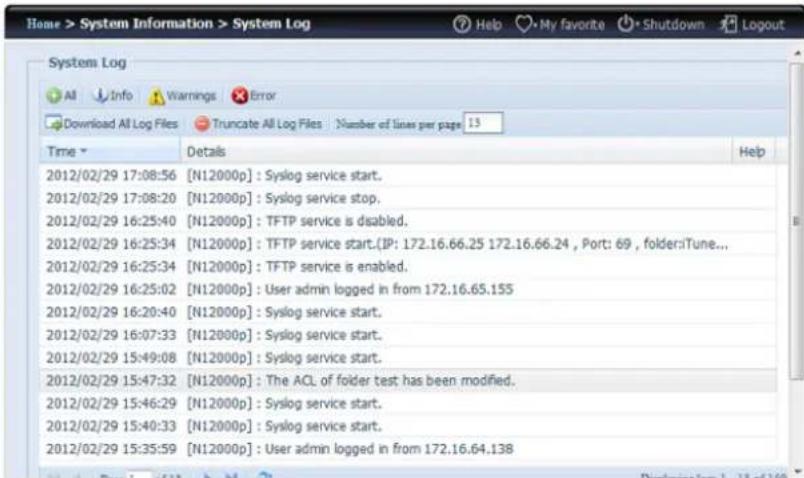Select the 15:40:33 Syslog service start row

pyautogui.click(x=408, y=426)
